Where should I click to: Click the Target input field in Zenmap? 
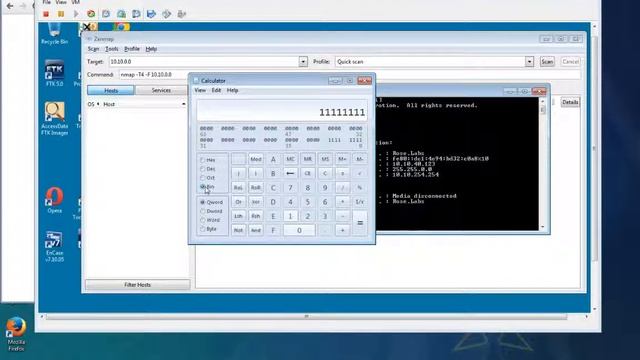coord(204,62)
